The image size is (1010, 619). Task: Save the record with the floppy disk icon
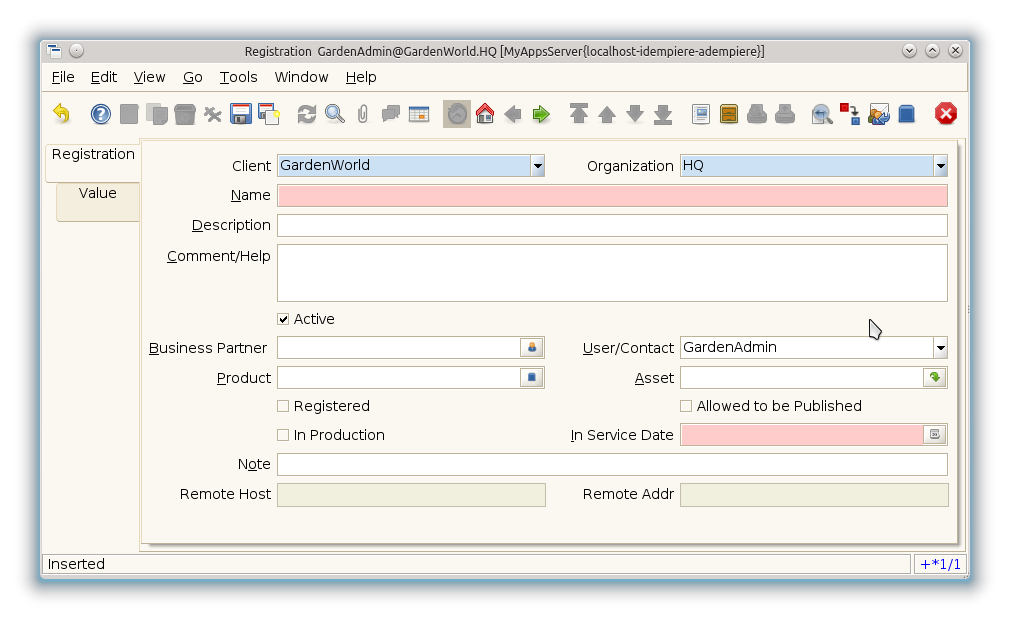pyautogui.click(x=241, y=114)
